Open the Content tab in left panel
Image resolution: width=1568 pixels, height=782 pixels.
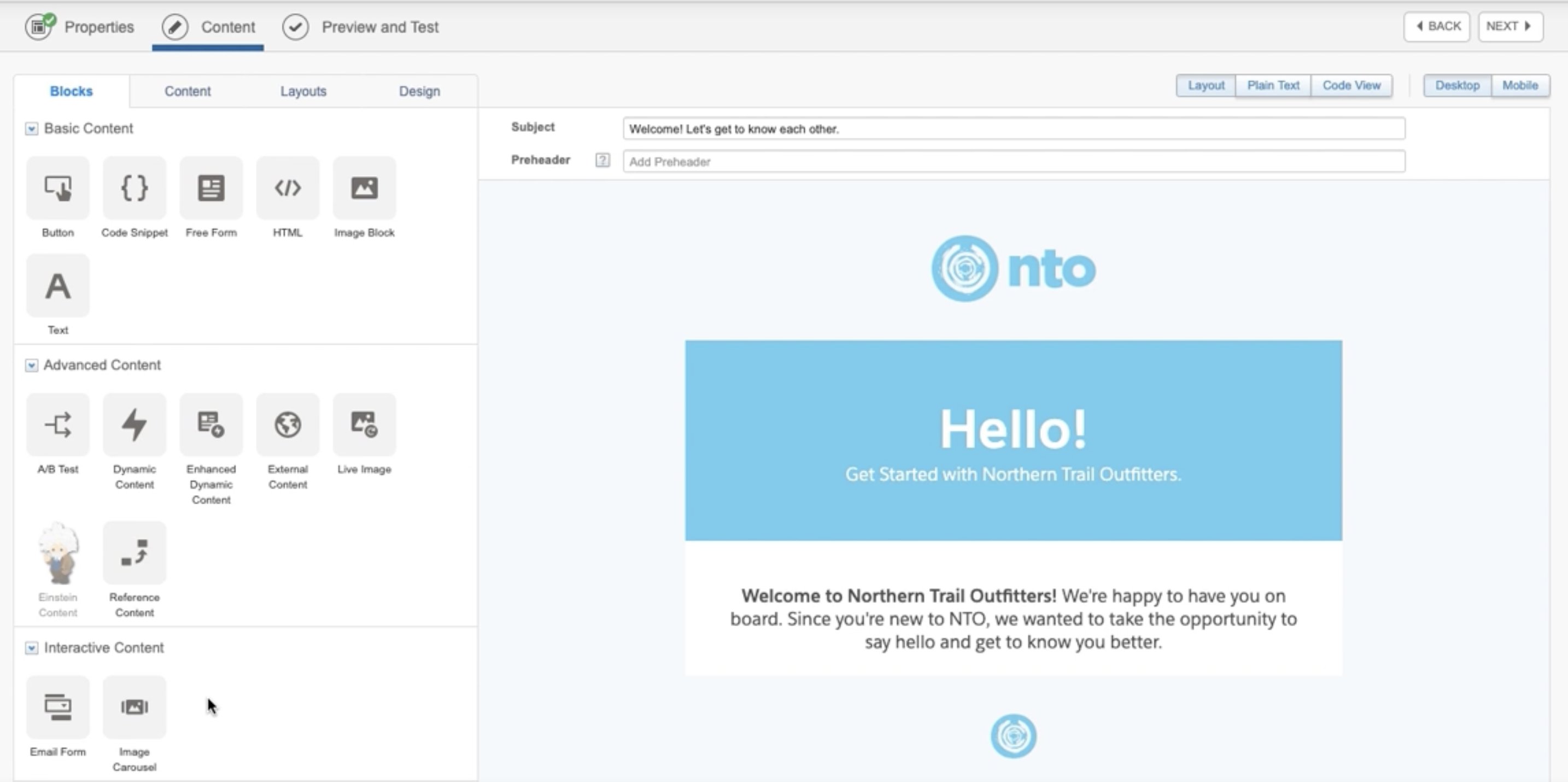point(188,91)
